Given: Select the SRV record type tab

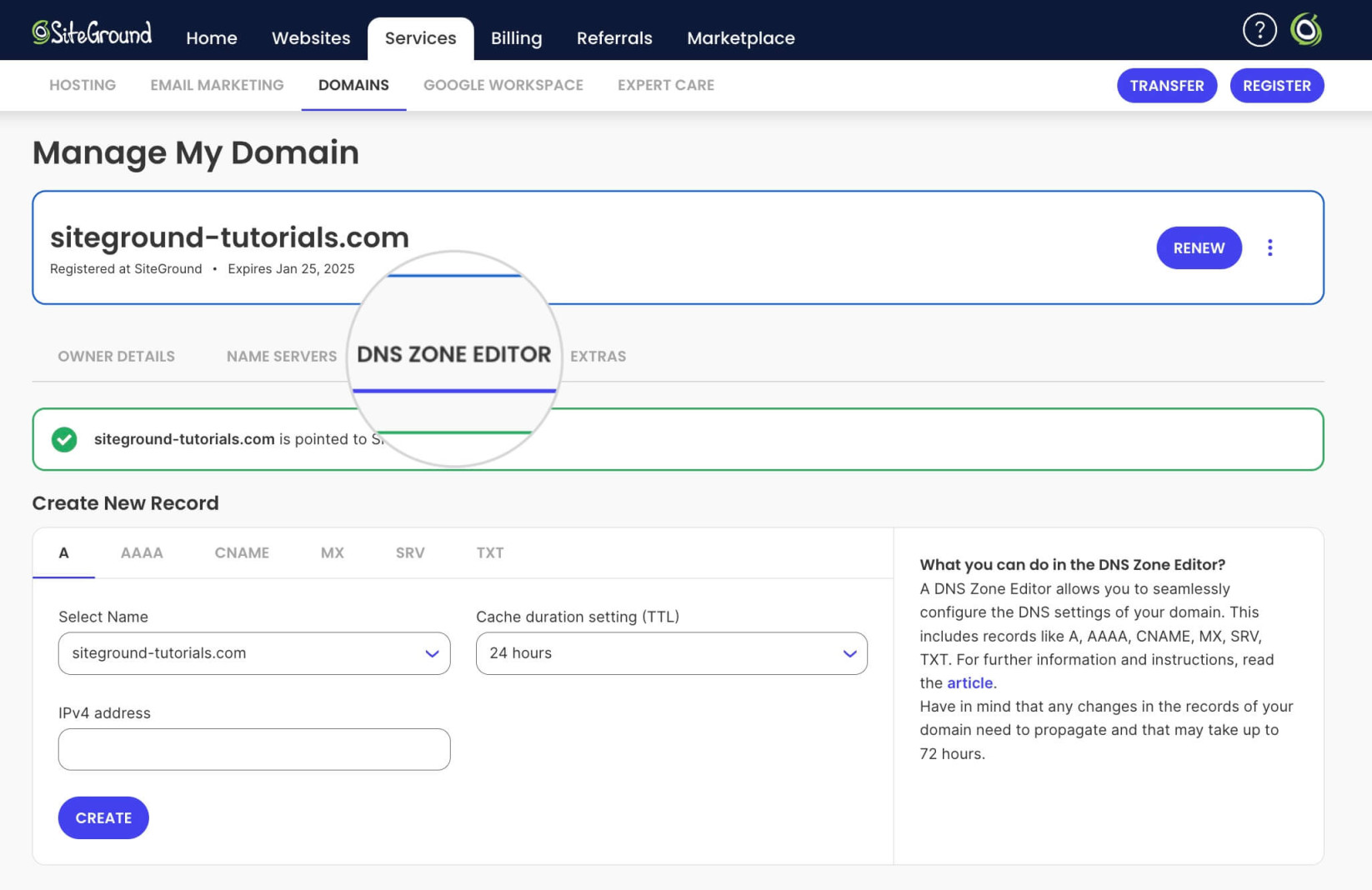Looking at the screenshot, I should (x=410, y=553).
